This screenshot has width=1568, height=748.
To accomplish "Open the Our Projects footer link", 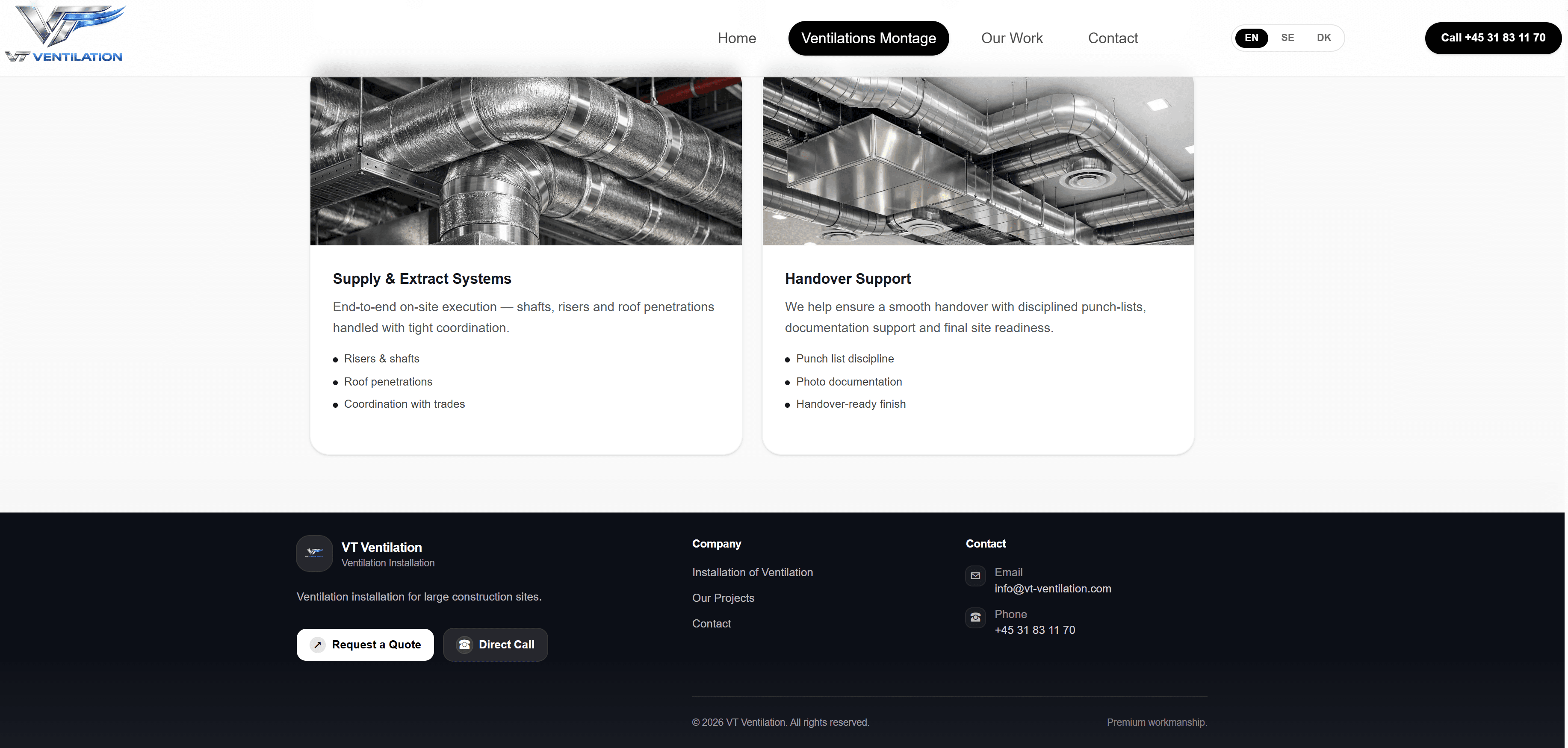I will (x=723, y=598).
